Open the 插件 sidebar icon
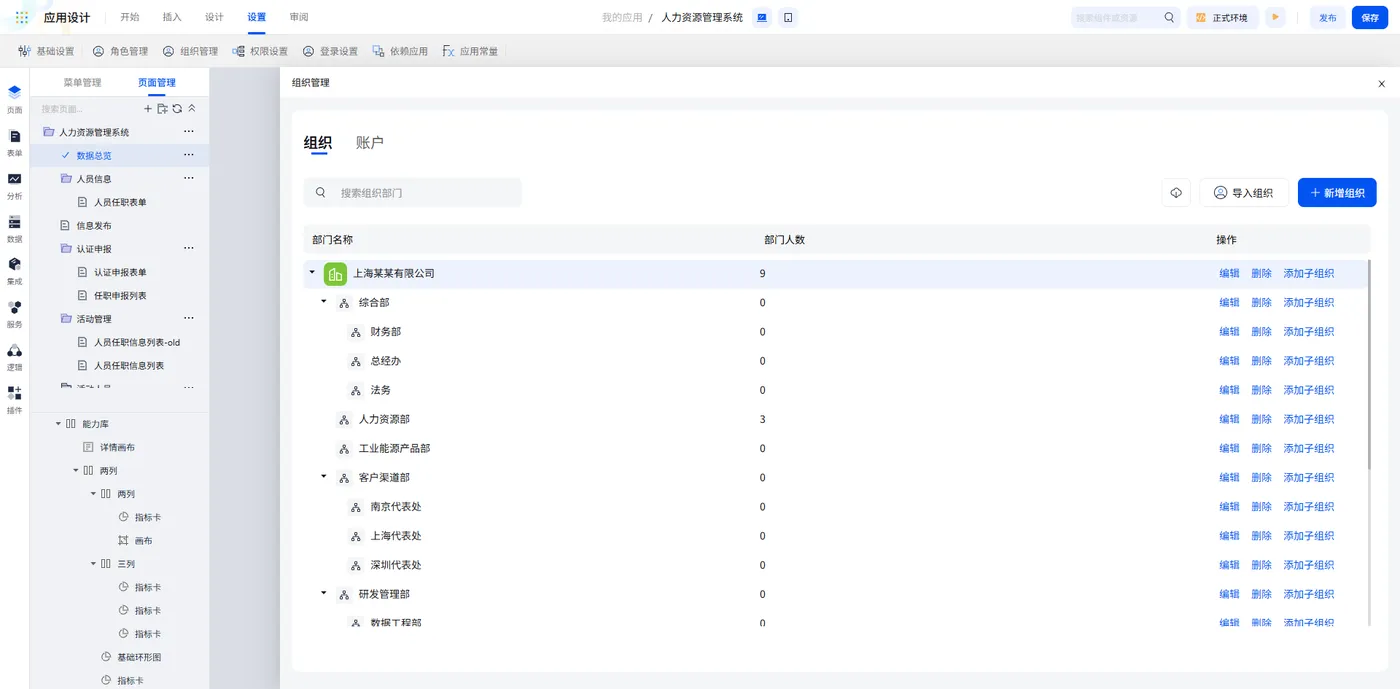The image size is (1400, 689). [14, 400]
